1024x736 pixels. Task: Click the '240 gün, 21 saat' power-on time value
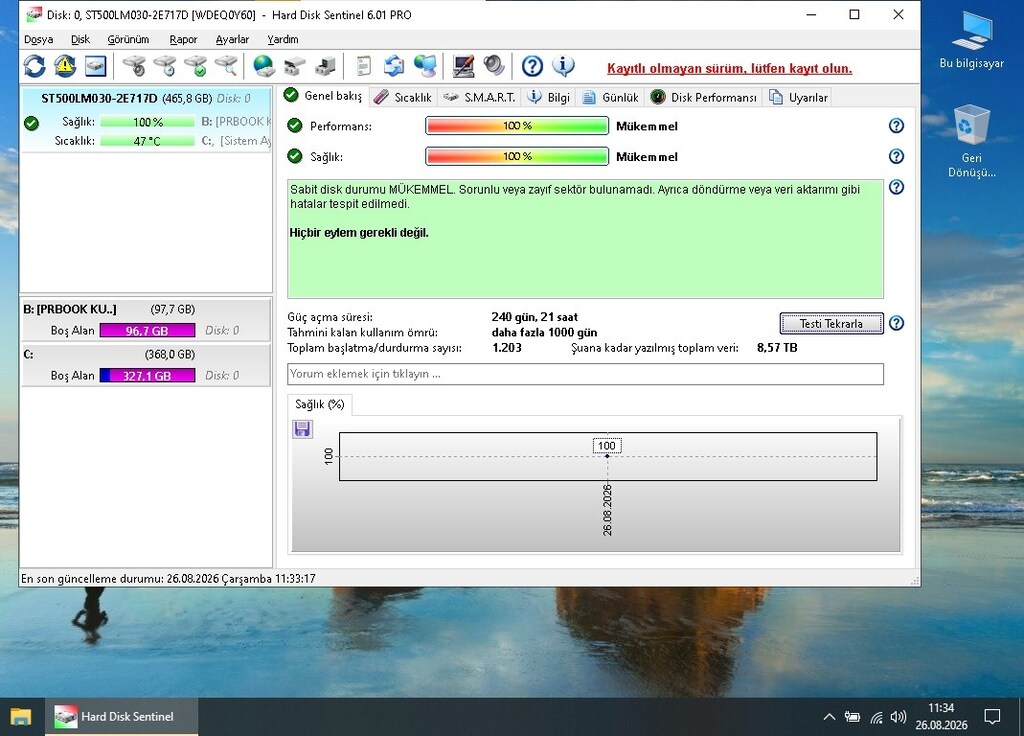point(534,317)
